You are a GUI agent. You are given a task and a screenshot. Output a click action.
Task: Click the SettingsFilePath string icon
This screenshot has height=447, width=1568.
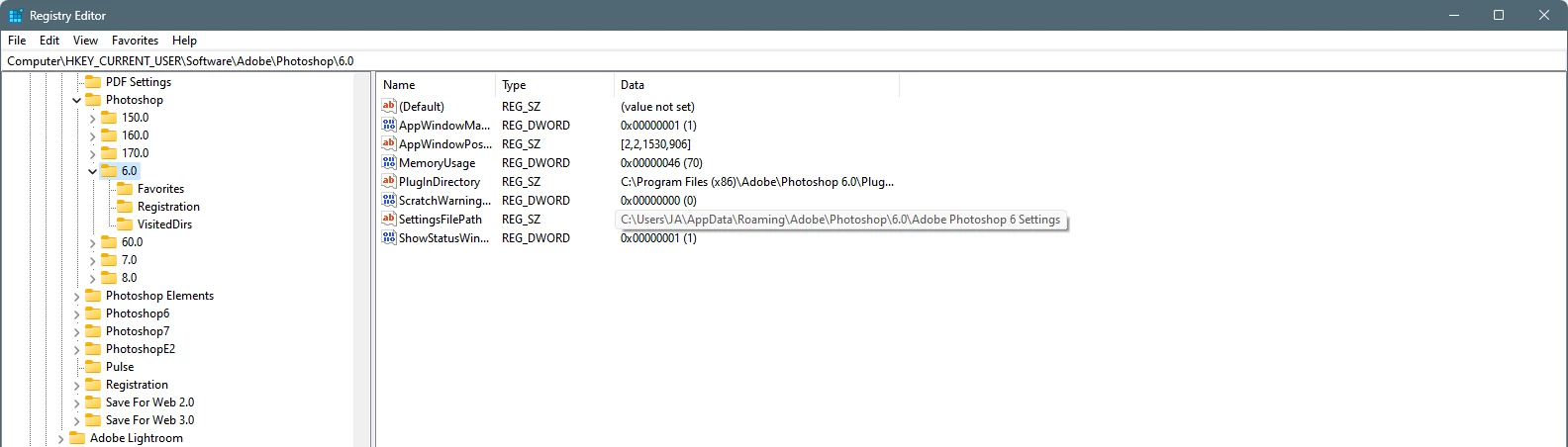tap(389, 219)
